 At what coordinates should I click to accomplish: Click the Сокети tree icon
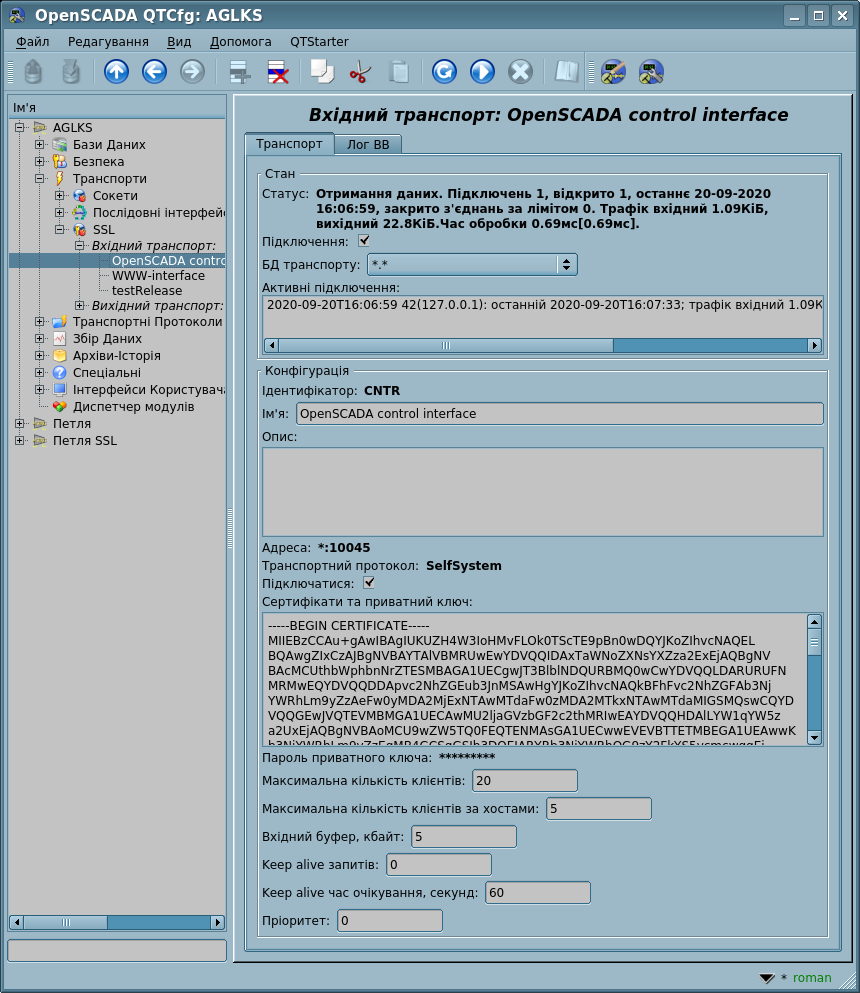point(80,196)
